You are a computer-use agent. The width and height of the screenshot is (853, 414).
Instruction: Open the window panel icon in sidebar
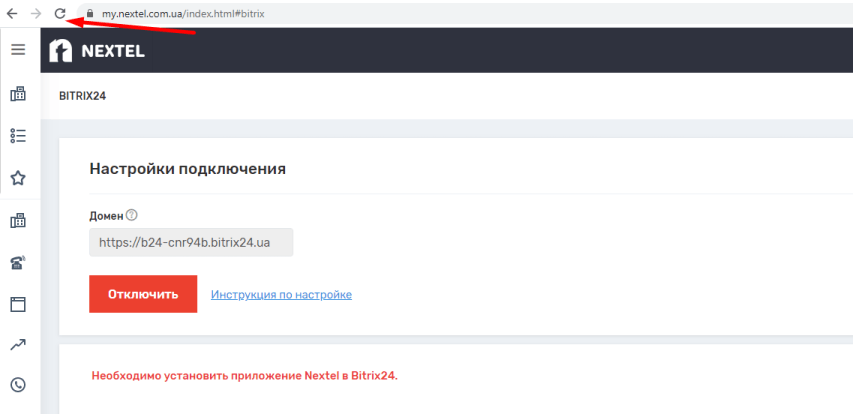pos(18,304)
